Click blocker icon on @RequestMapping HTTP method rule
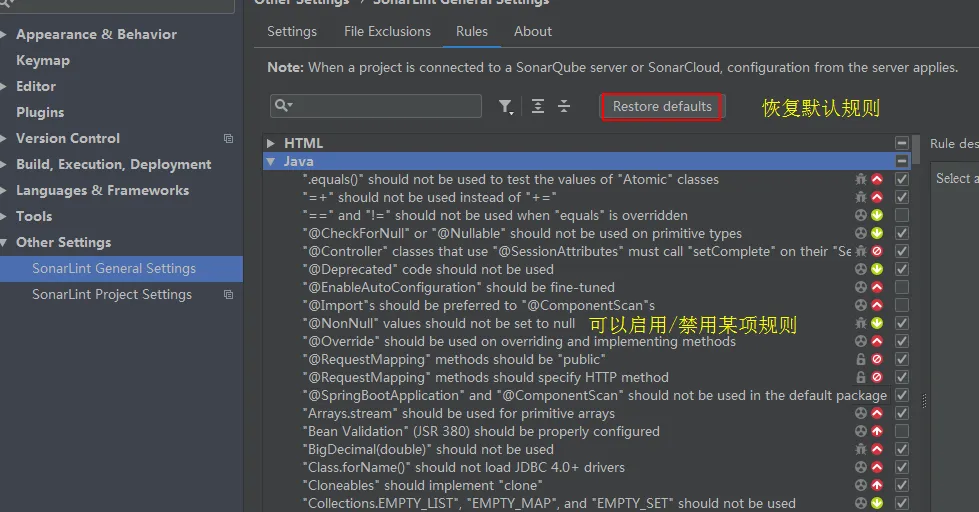 [877, 378]
